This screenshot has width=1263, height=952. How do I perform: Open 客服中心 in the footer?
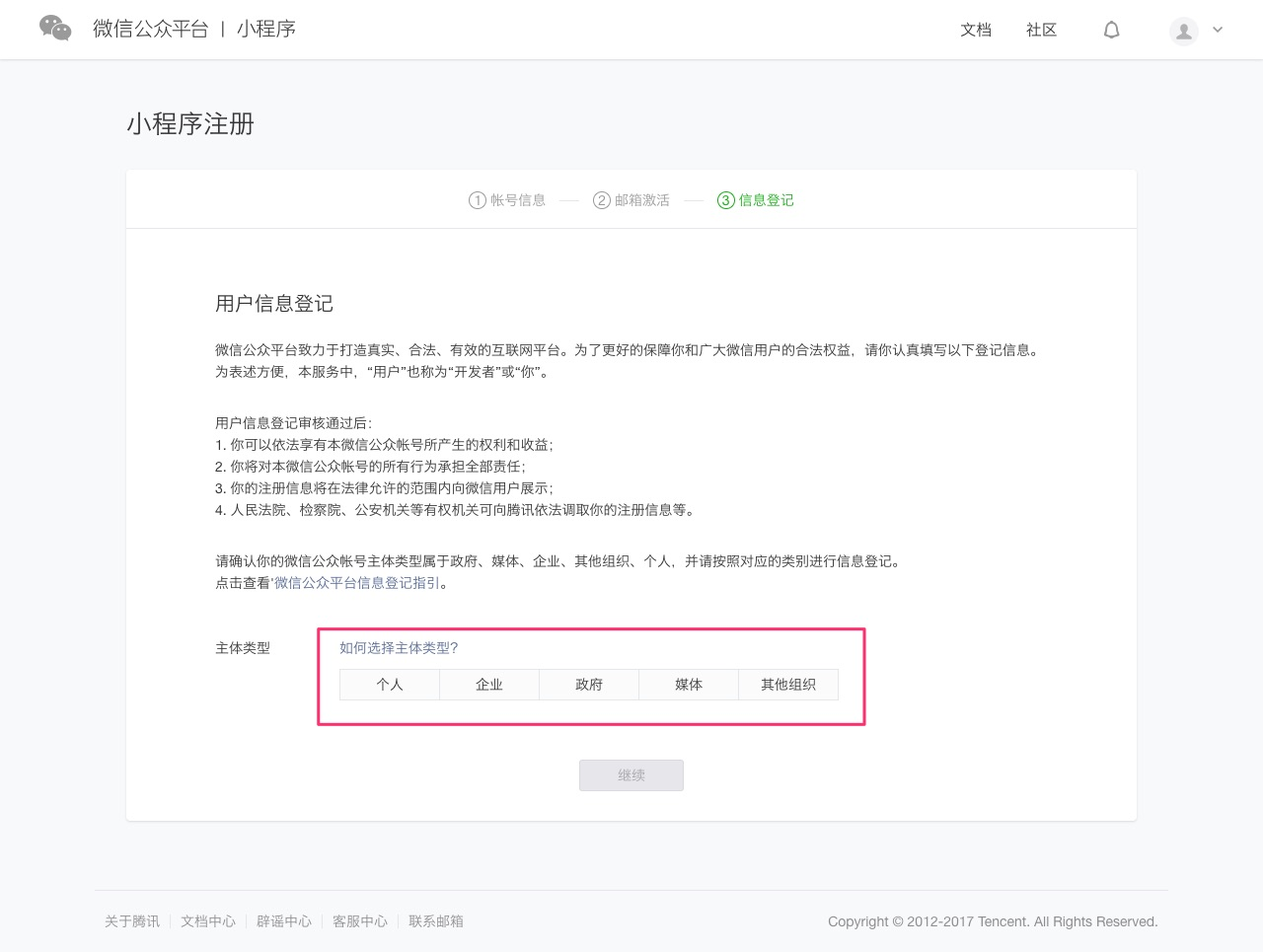coord(359,921)
